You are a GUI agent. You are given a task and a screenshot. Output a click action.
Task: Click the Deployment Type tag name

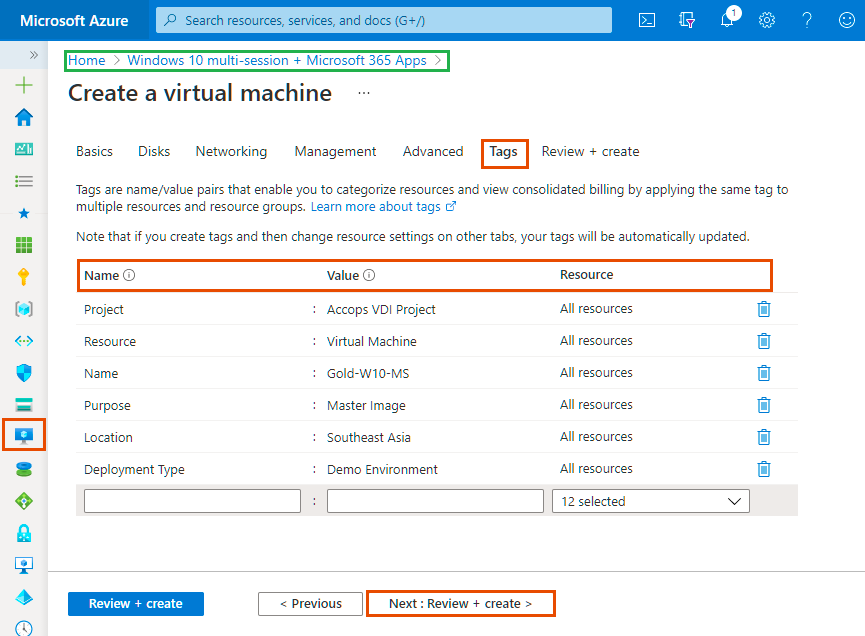click(x=134, y=469)
